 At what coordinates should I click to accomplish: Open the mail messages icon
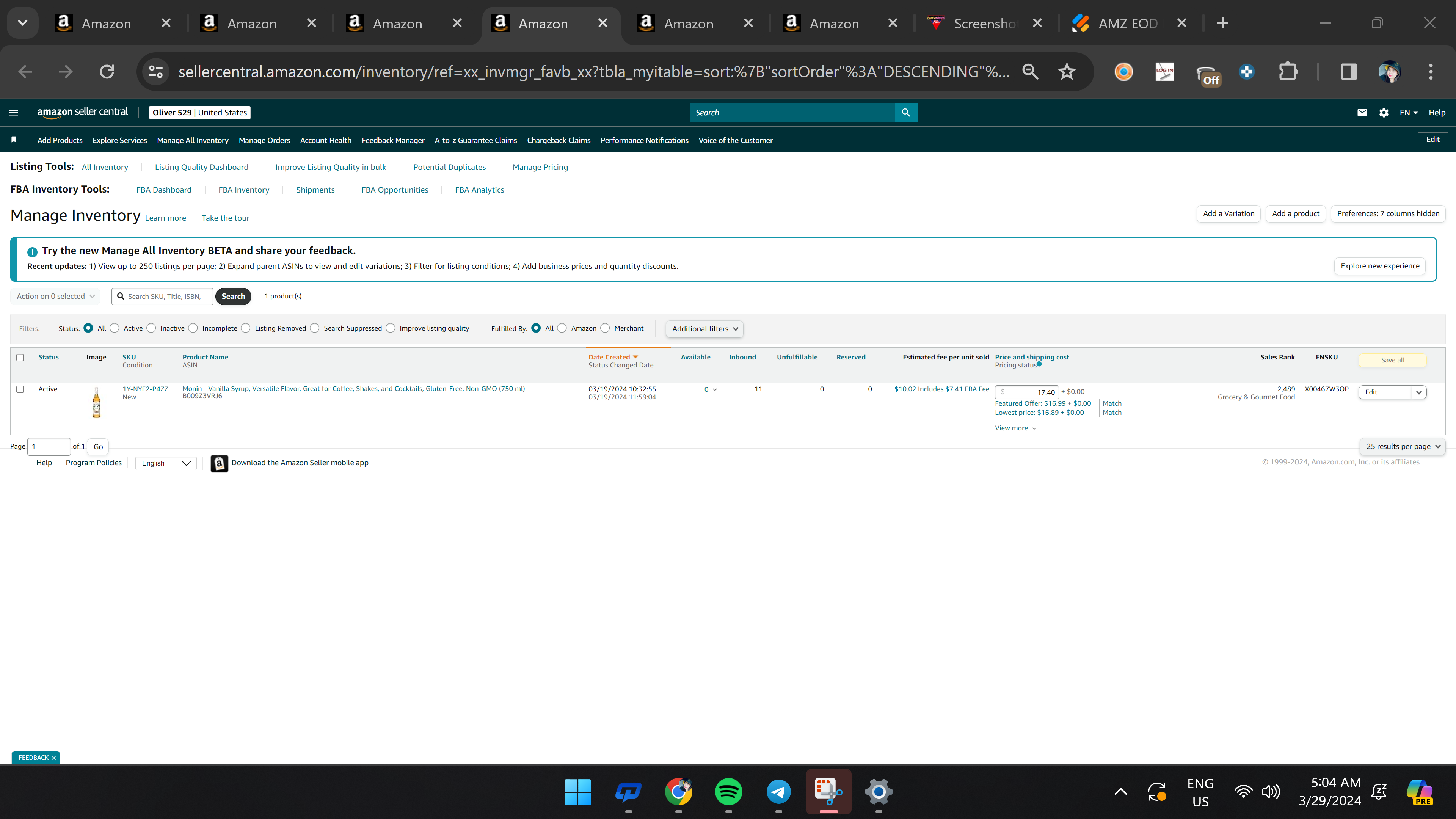coord(1362,113)
